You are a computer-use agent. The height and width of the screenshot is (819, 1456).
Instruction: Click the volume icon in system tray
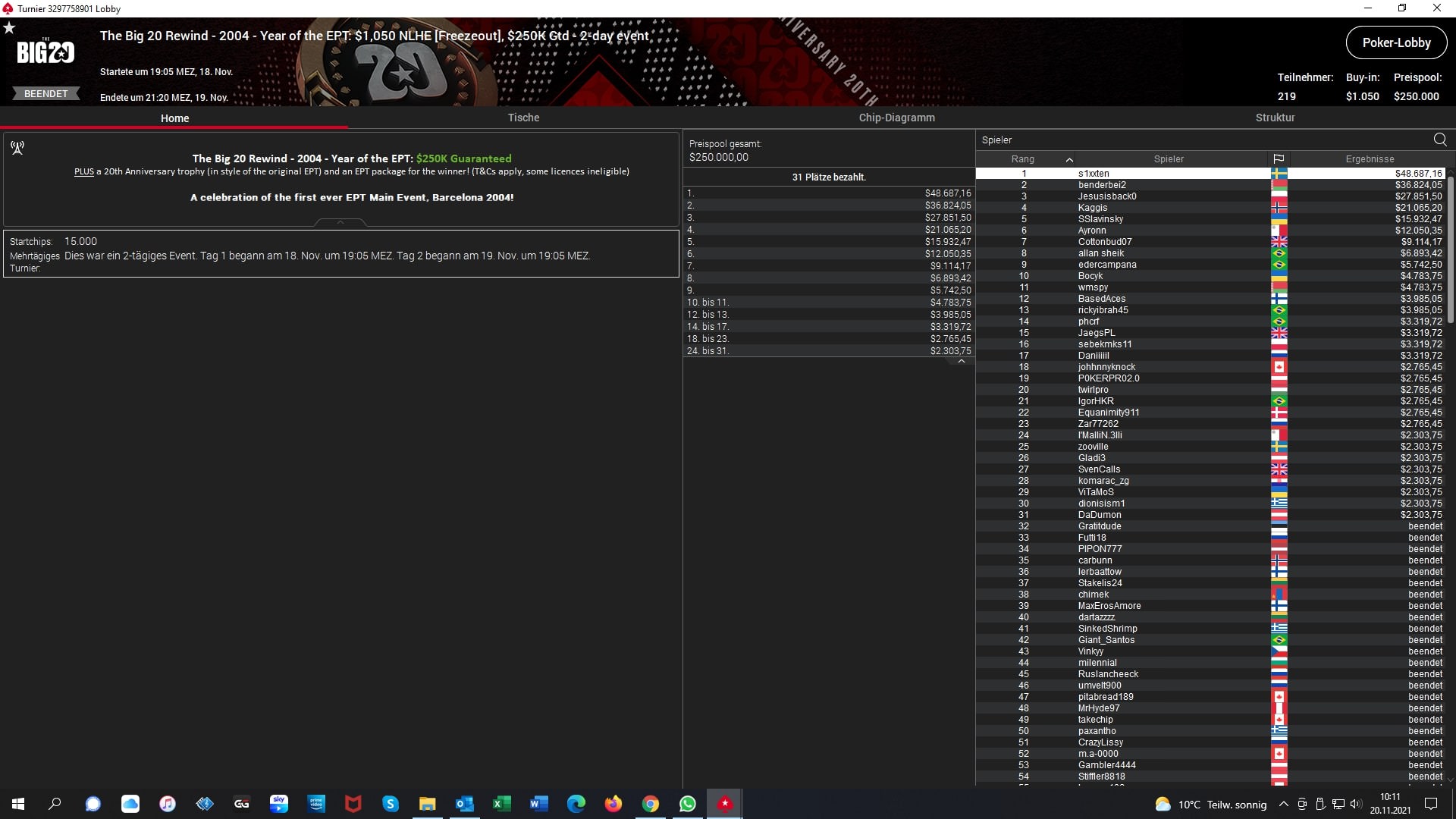tap(1356, 804)
